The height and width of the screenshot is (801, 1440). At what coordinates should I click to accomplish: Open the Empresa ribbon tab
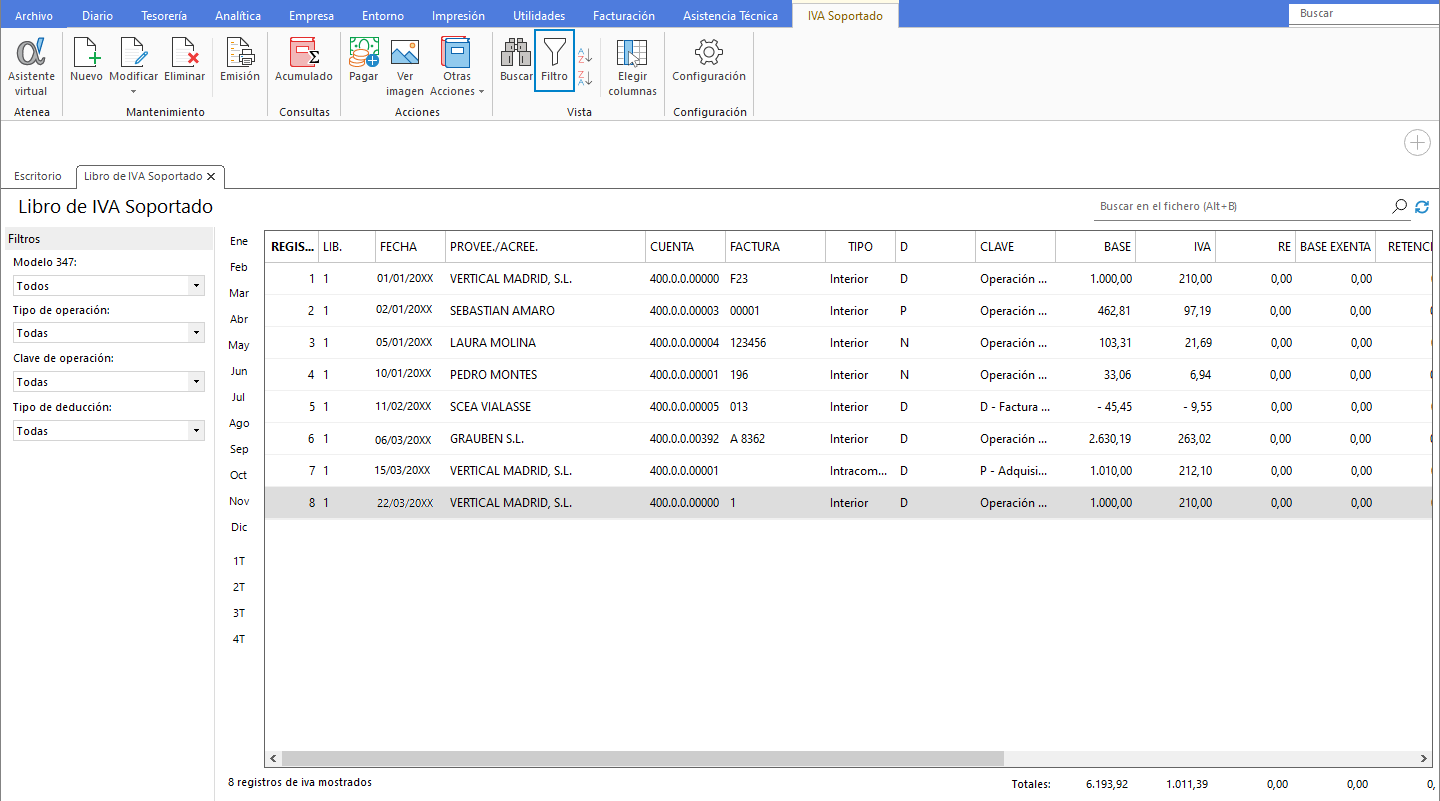[x=311, y=15]
